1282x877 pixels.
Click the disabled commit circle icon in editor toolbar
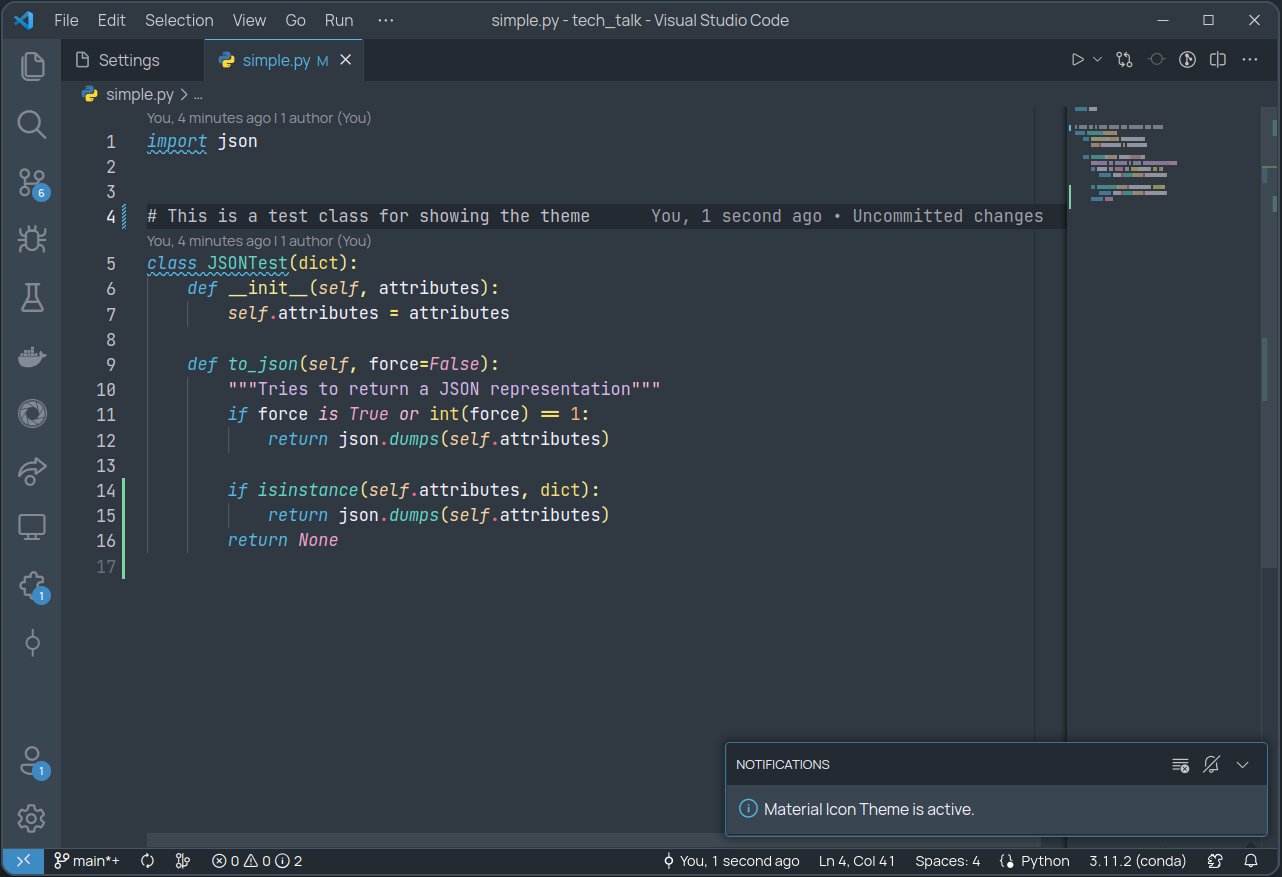pos(1156,60)
